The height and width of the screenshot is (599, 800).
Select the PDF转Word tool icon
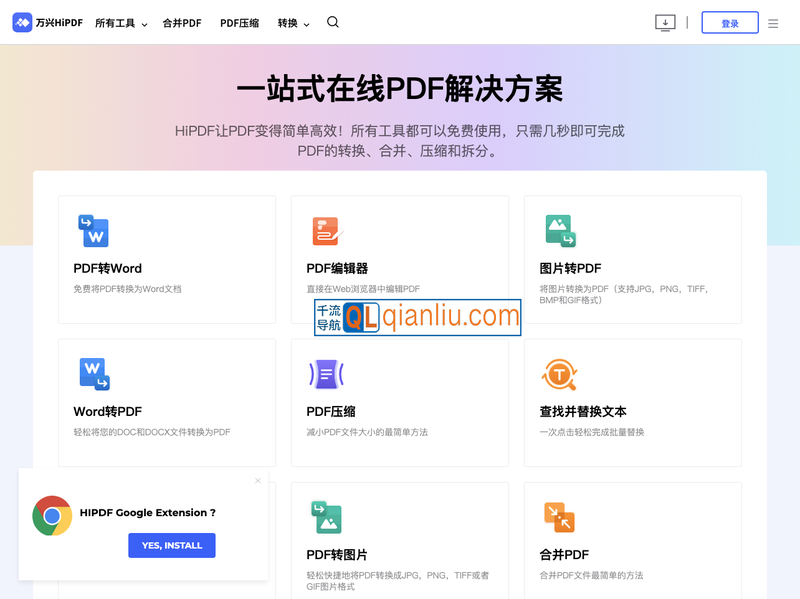click(x=92, y=231)
